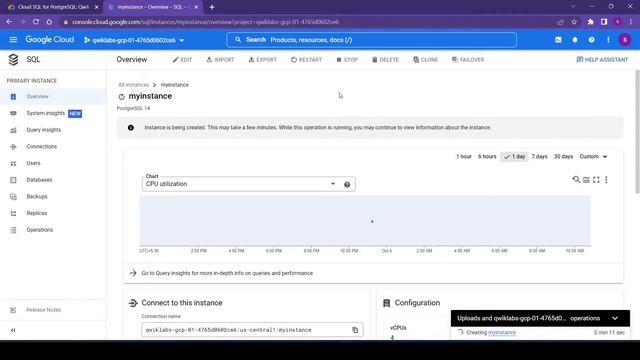Click the Google Cloud logo
Image resolution: width=640 pixels, height=360 pixels.
(x=50, y=40)
